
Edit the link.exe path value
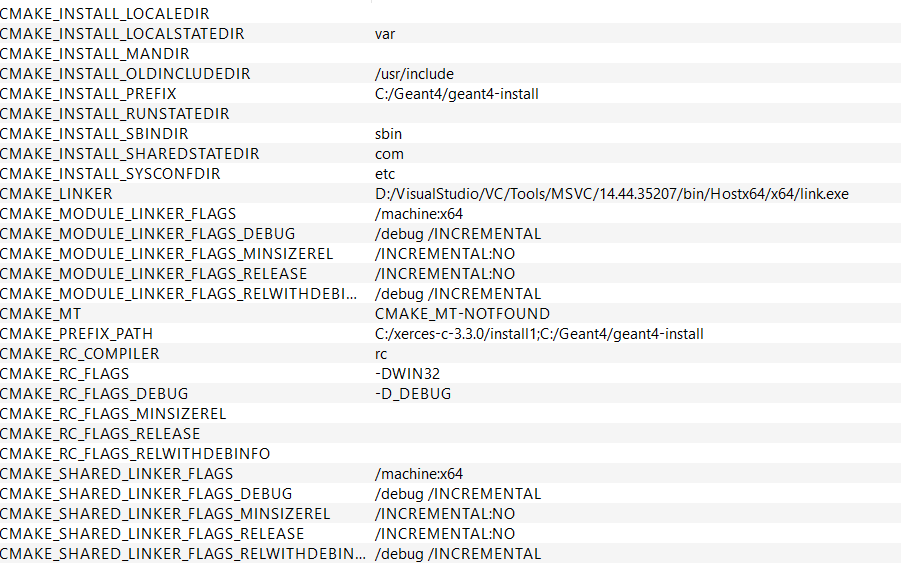point(611,194)
